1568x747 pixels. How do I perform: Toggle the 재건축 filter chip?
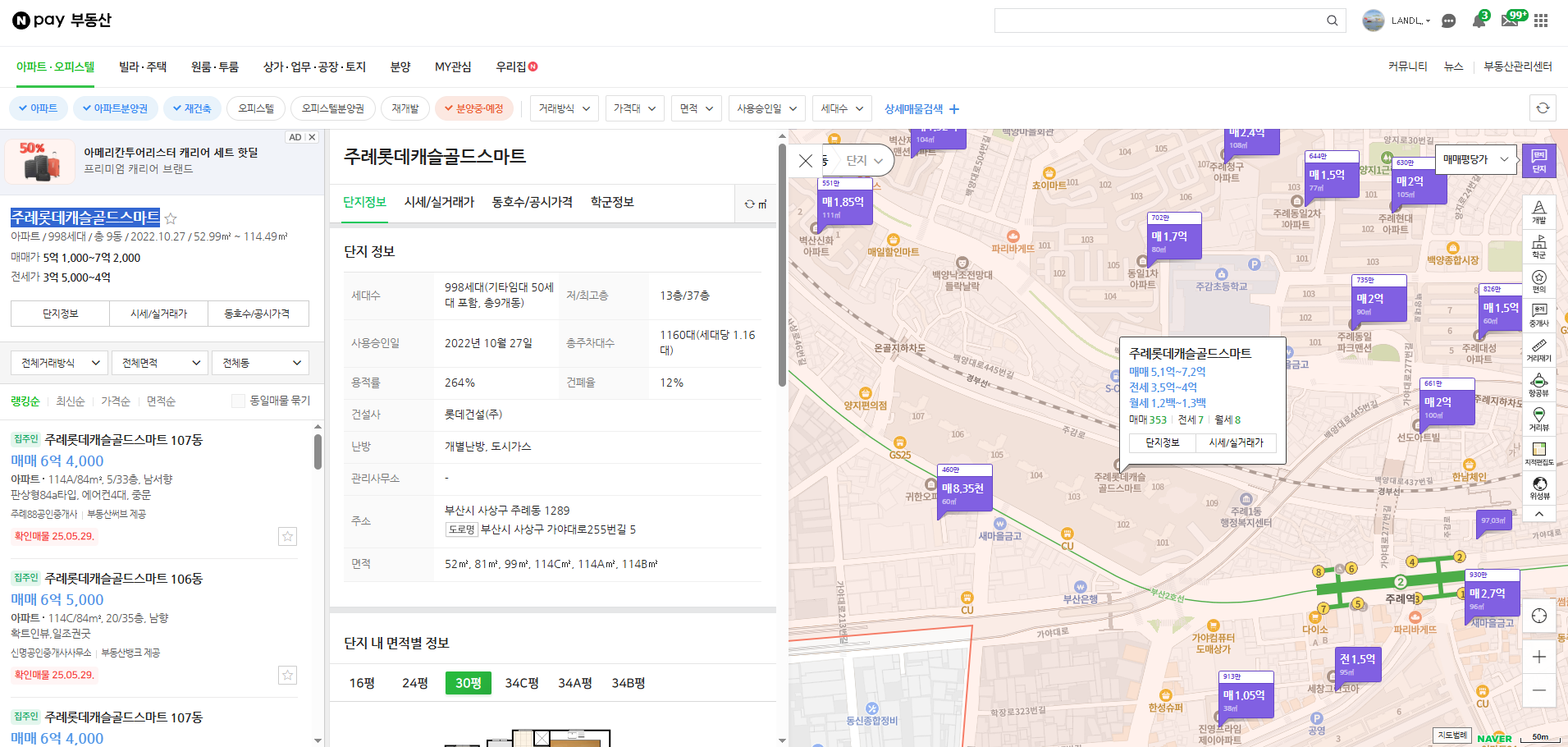[x=192, y=108]
